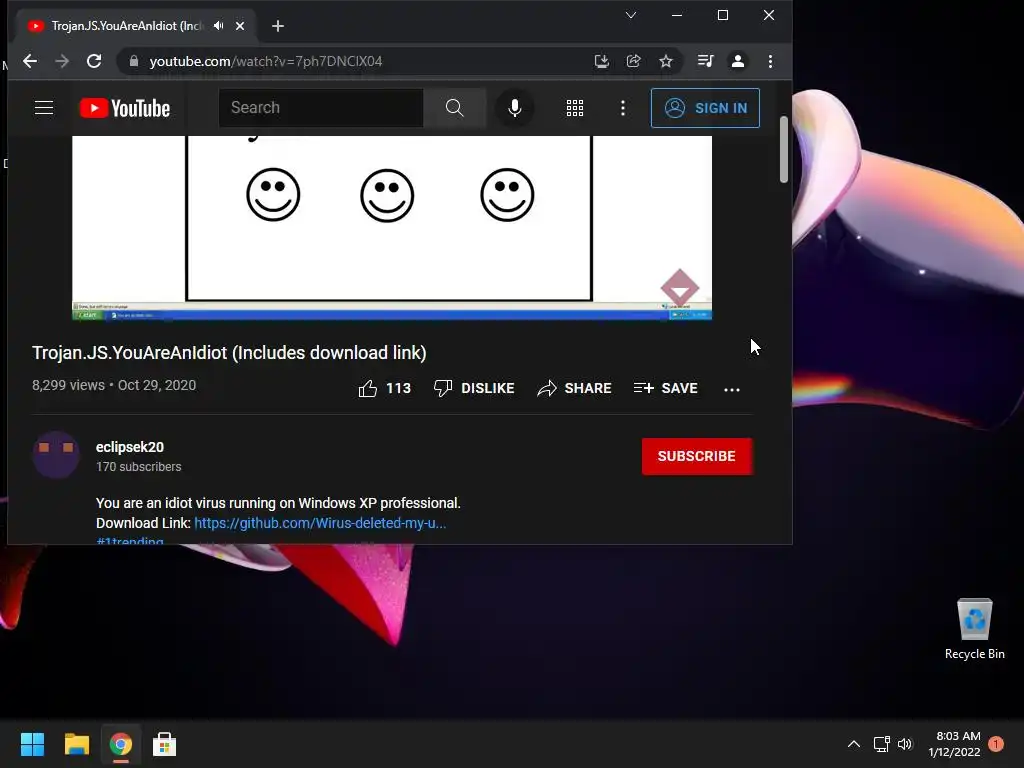Close the Trojan.JS.YouAreAnIdiot tab
Viewport: 1024px width, 768px height.
point(240,26)
